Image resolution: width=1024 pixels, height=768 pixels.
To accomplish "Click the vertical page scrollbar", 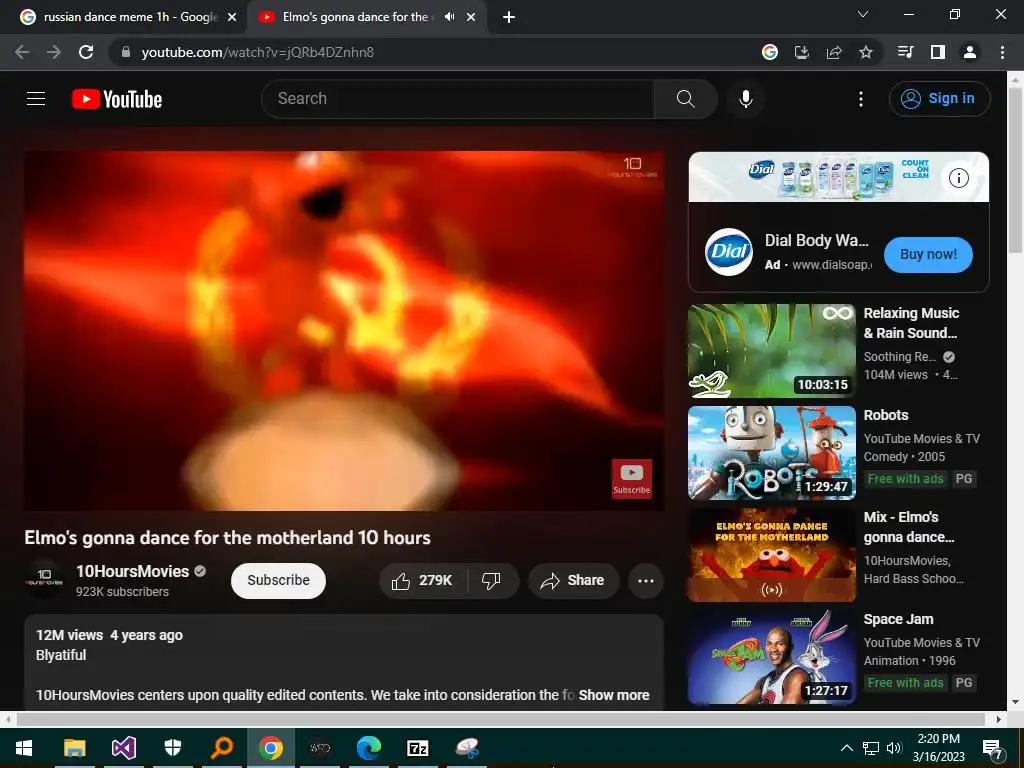I will pyautogui.click(x=1016, y=170).
